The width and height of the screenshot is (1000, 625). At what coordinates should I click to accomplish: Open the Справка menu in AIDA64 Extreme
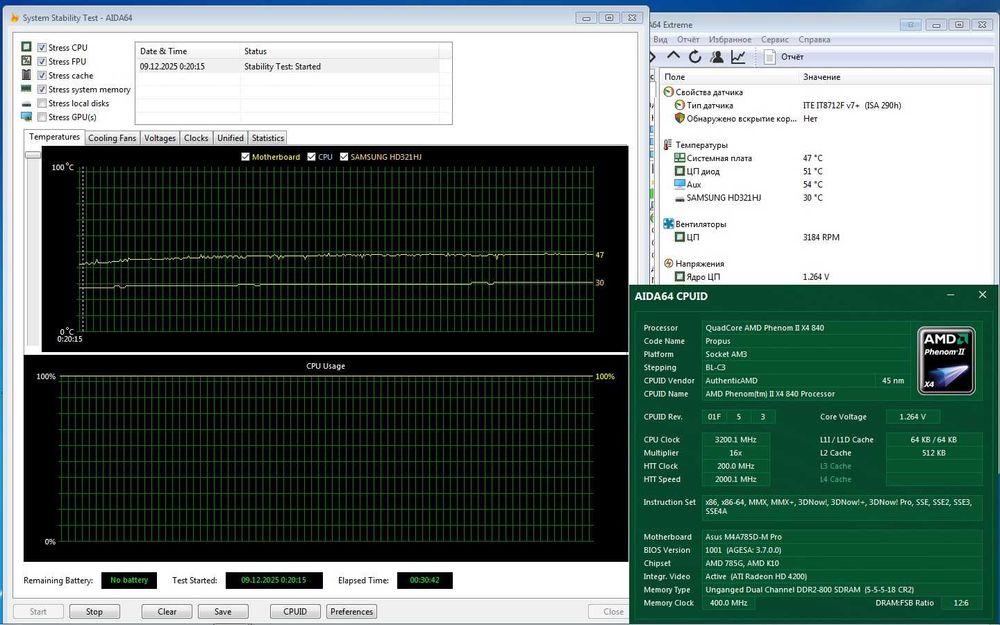coord(814,40)
